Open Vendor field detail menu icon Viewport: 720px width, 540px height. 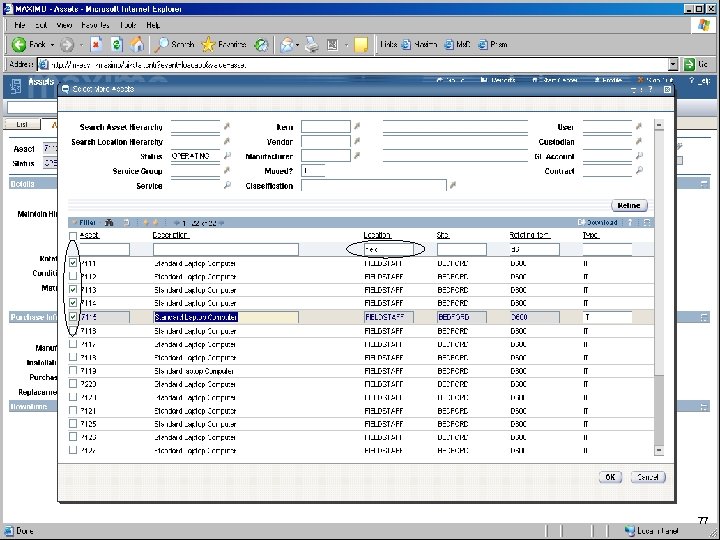[357, 141]
